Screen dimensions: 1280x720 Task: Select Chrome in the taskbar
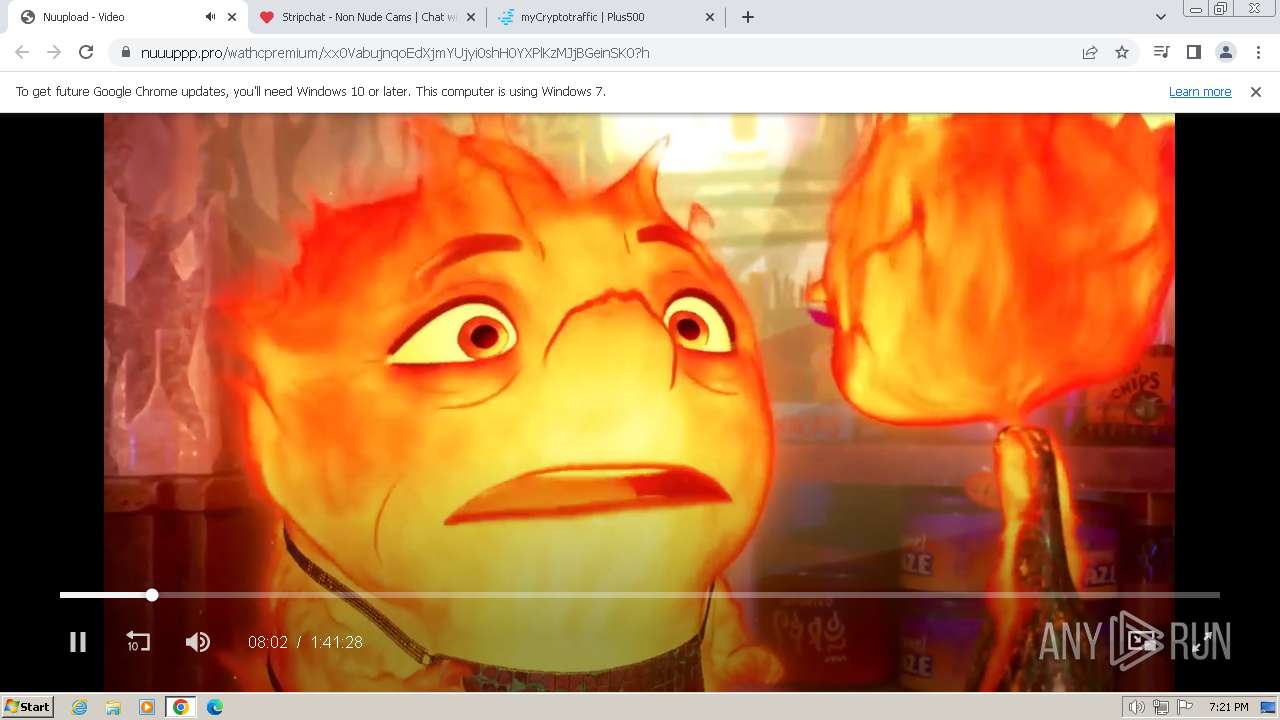point(181,707)
